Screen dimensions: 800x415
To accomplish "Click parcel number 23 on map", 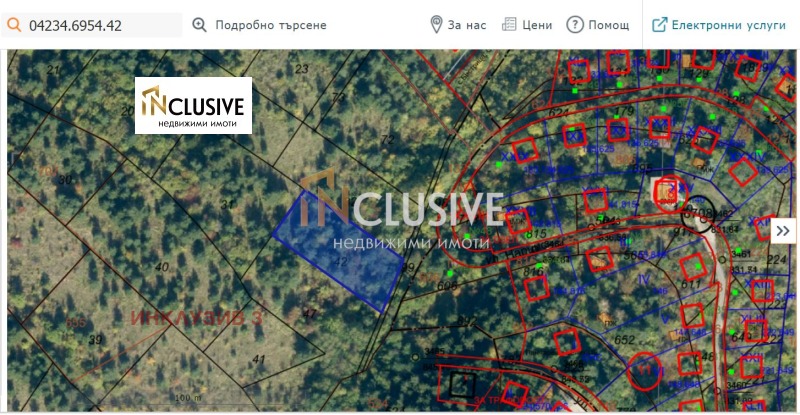I will pos(302,68).
